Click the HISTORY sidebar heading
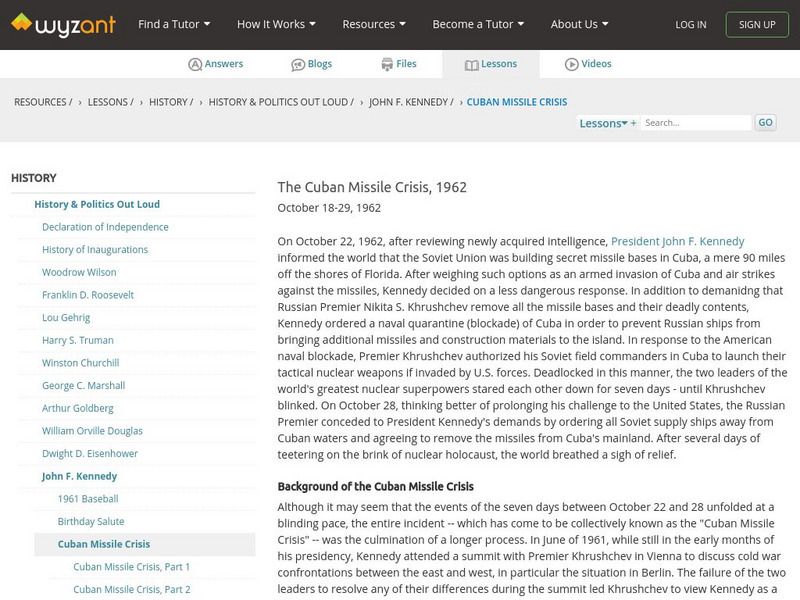Image resolution: width=800 pixels, height=600 pixels. [x=34, y=178]
